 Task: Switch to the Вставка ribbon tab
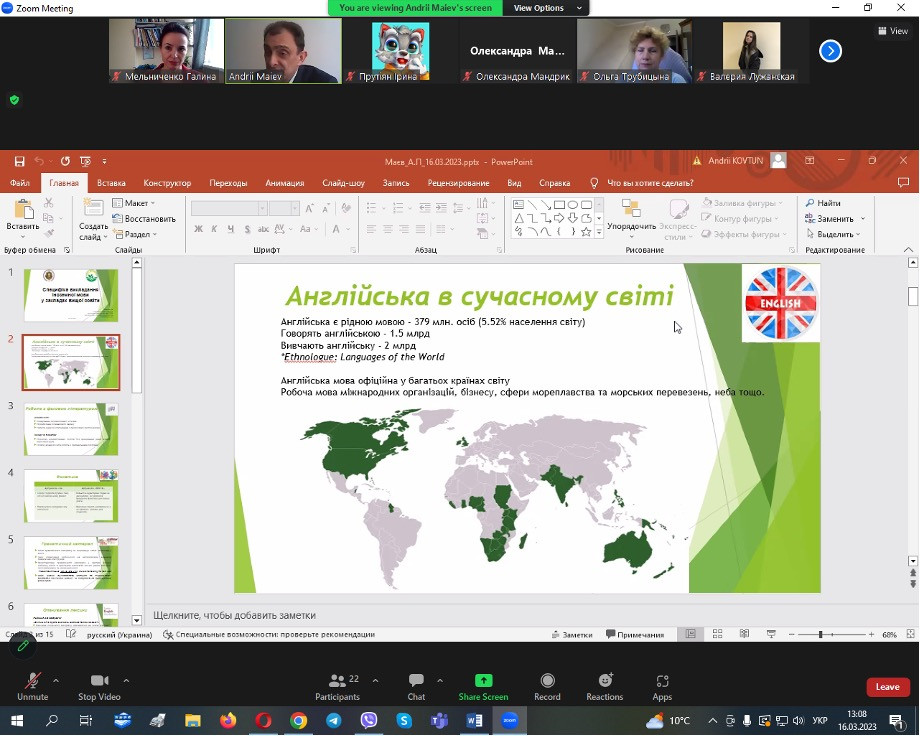click(111, 183)
